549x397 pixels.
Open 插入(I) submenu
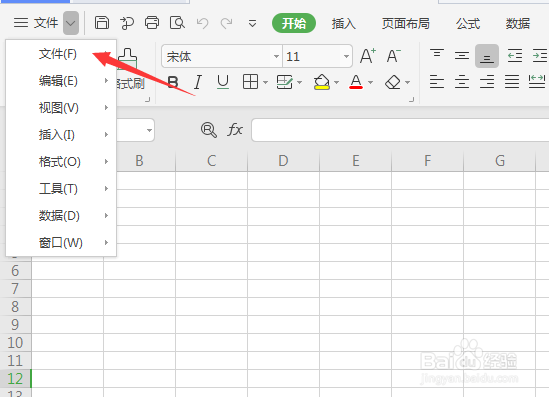click(61, 135)
